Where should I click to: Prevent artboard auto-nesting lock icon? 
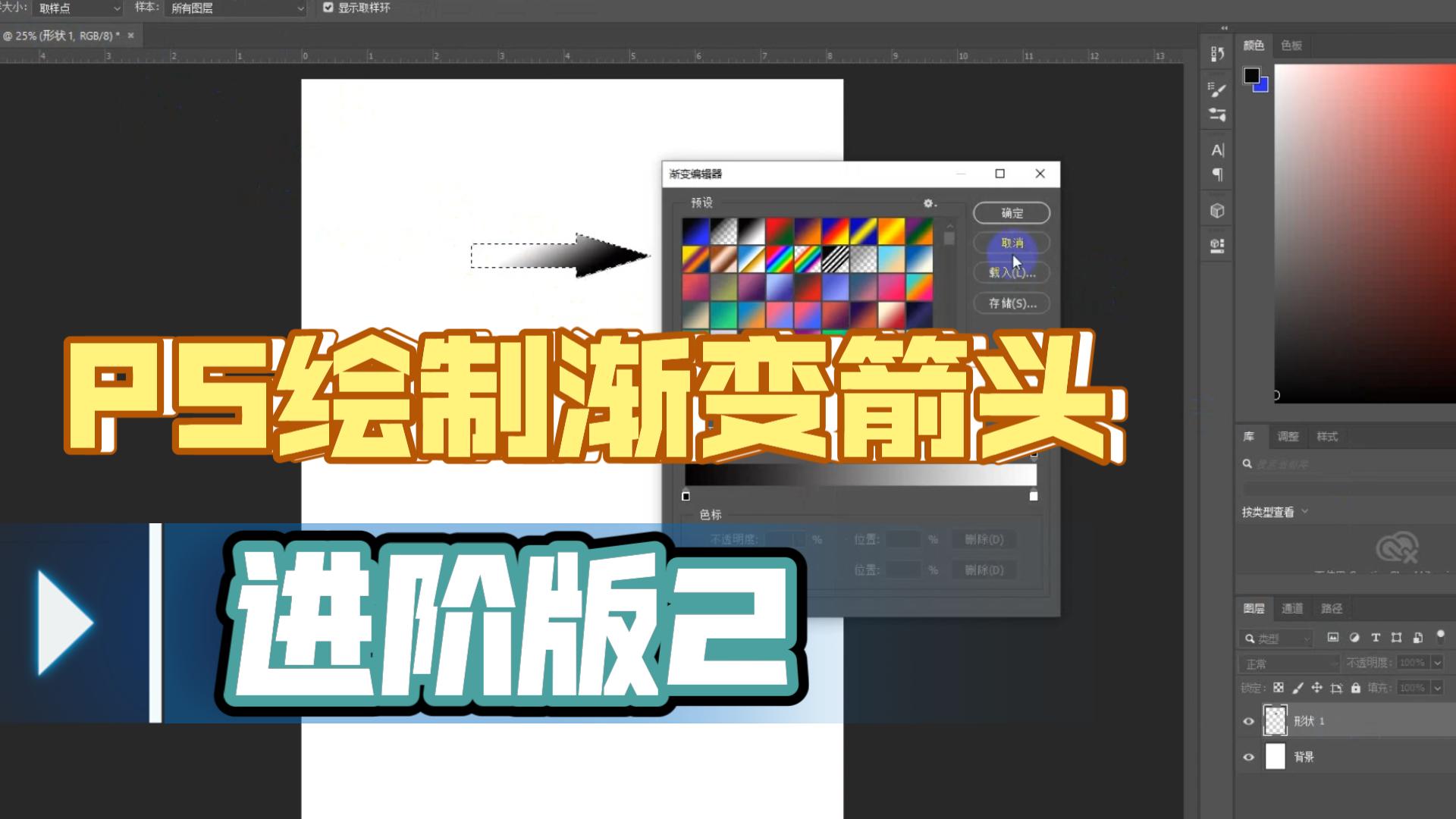coord(1336,688)
